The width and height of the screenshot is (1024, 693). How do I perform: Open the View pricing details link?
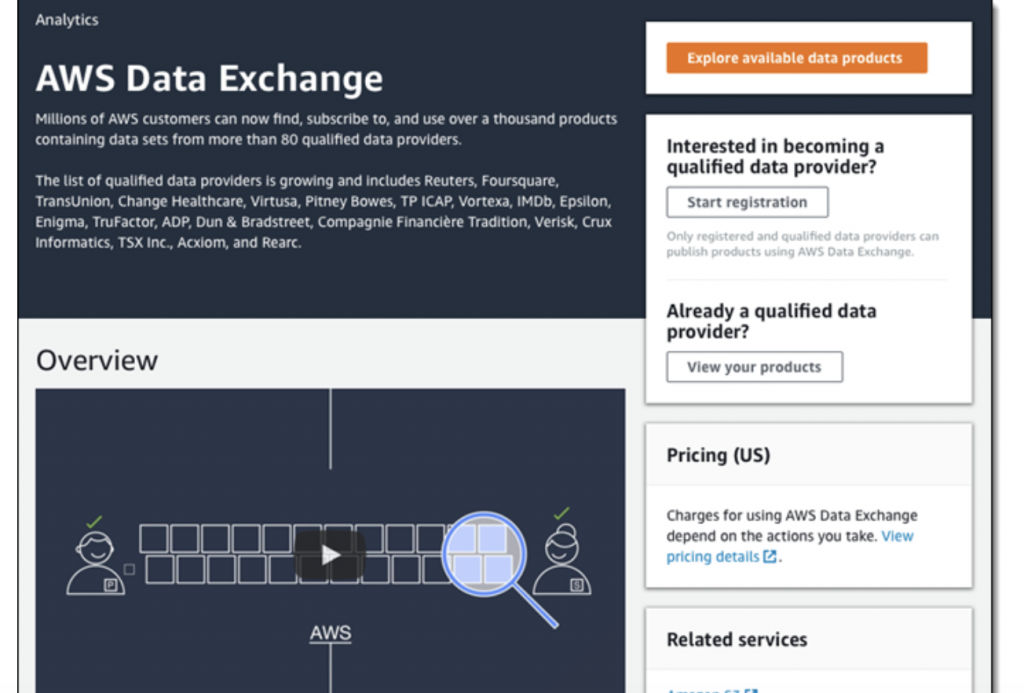[x=790, y=546]
